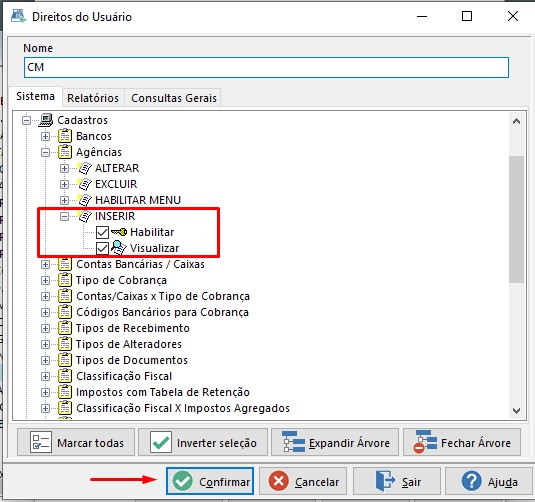The image size is (535, 502).
Task: Open help with the Ajuda button
Action: [x=489, y=481]
